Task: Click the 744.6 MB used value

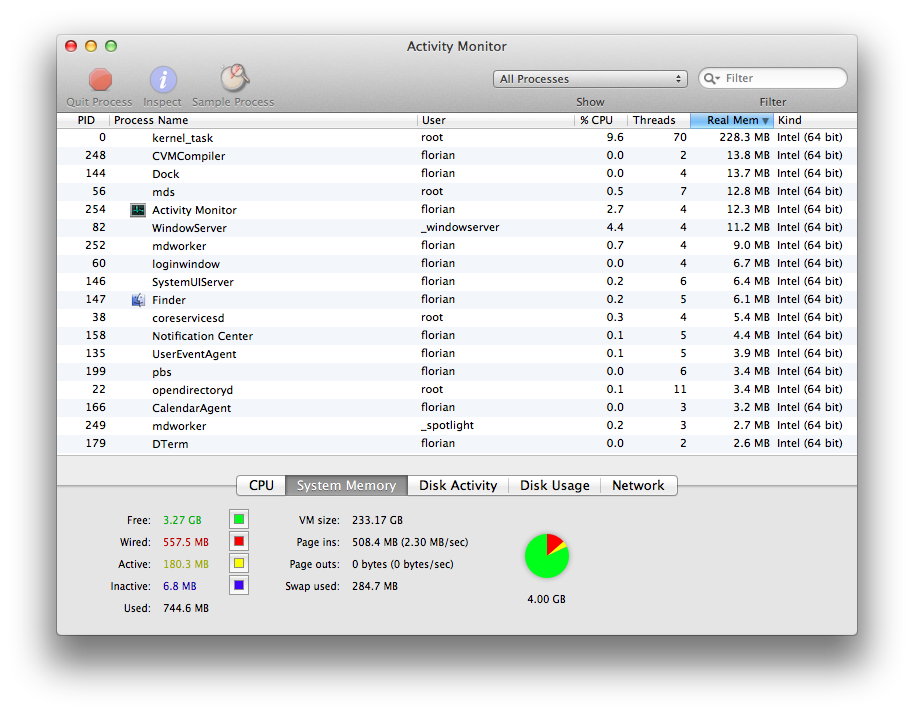Action: (x=185, y=609)
